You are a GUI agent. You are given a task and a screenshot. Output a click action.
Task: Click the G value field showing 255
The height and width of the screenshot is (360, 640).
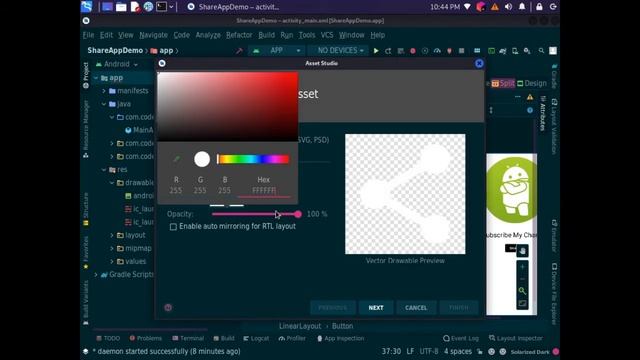pos(200,191)
